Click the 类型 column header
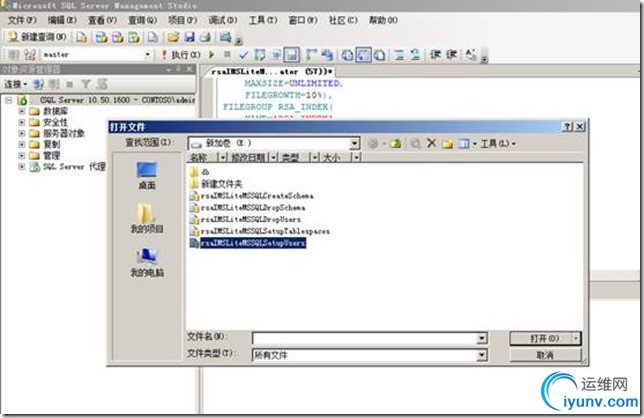644x418 pixels. pos(290,157)
